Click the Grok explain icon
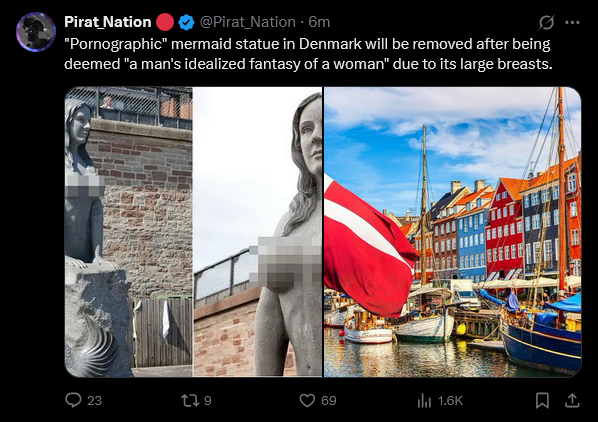This screenshot has height=422, width=598. point(546,22)
